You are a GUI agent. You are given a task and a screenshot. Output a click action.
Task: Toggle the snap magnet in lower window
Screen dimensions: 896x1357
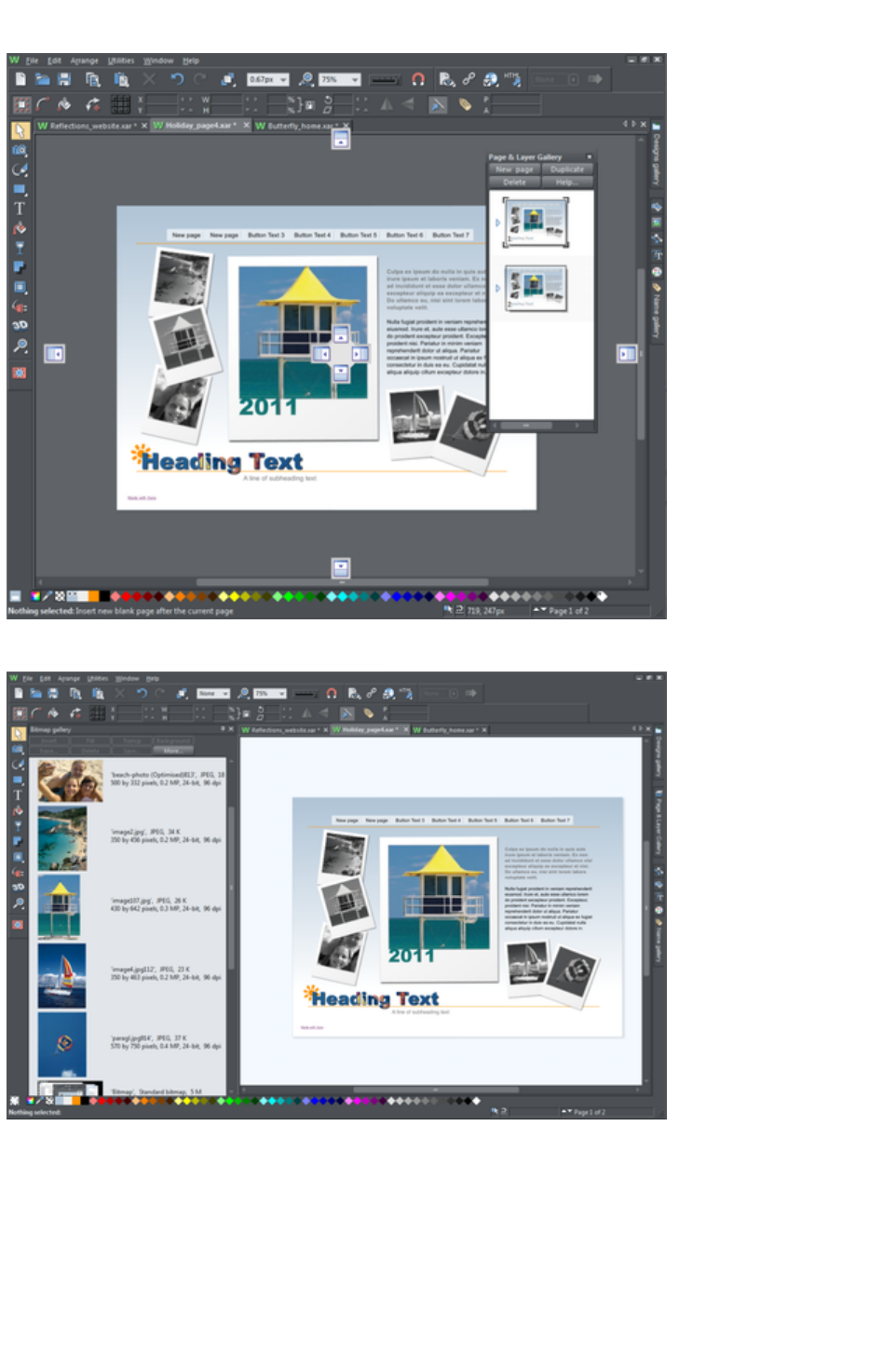[x=332, y=693]
